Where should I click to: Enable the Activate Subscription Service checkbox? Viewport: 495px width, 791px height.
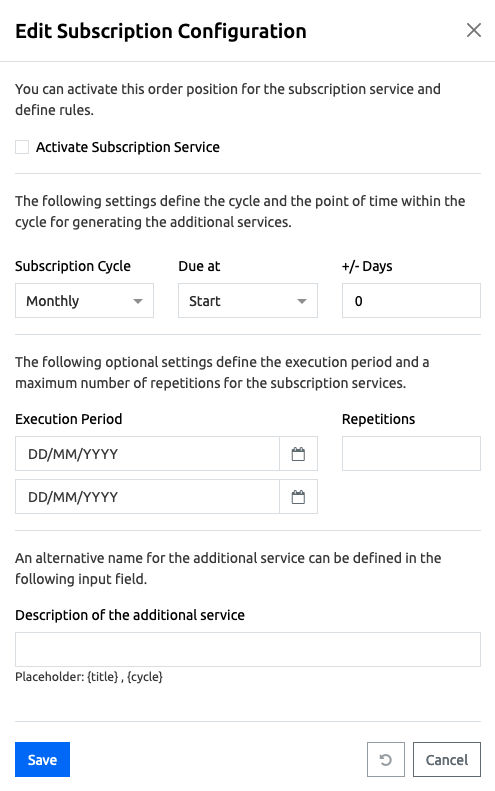point(22,147)
